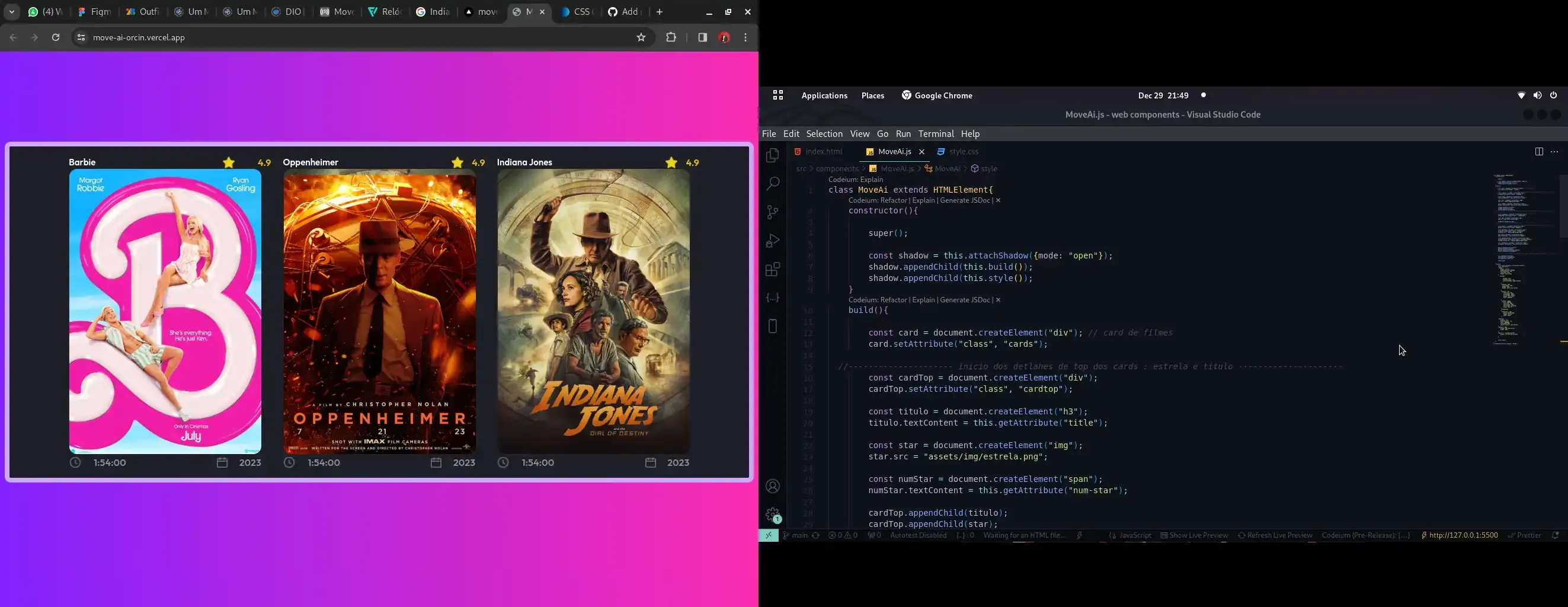1568x607 pixels.
Task: Click Refresh Live Preview in status bar
Action: [1275, 535]
